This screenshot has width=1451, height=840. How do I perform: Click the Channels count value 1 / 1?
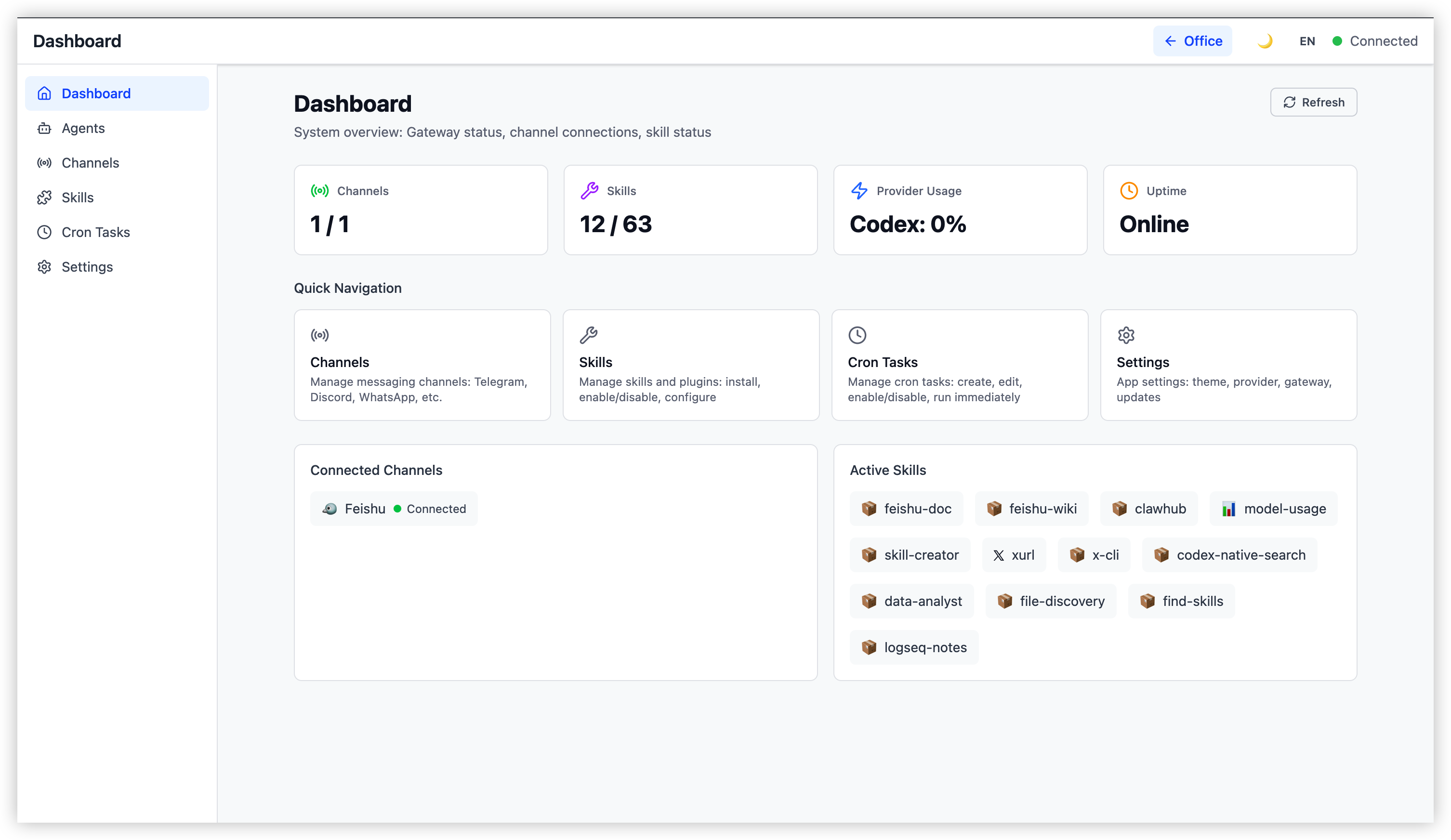tap(330, 224)
